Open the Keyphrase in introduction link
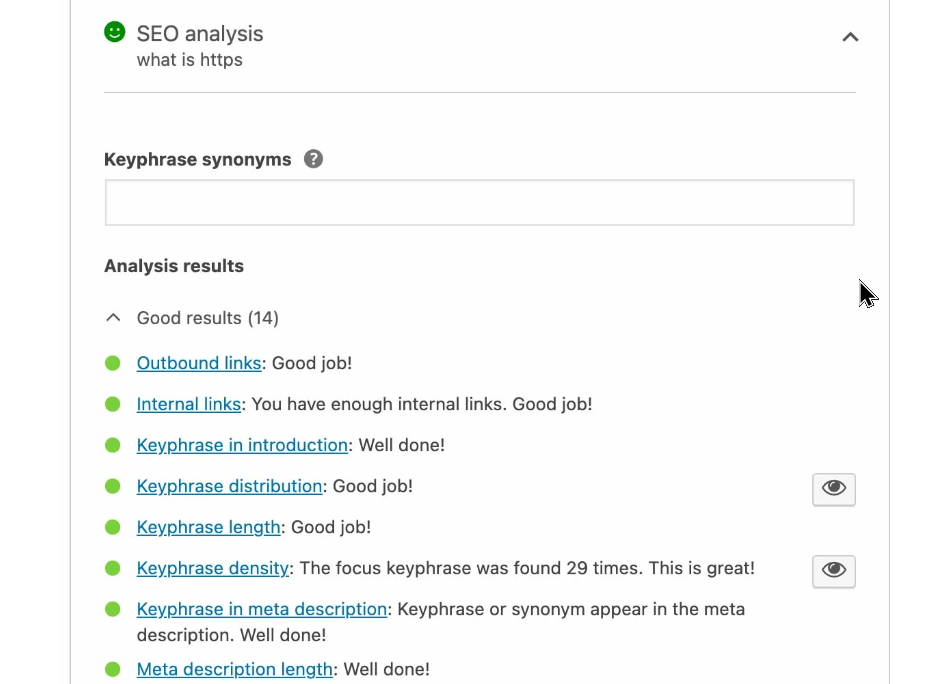Viewport: 950px width, 684px height. 242,445
